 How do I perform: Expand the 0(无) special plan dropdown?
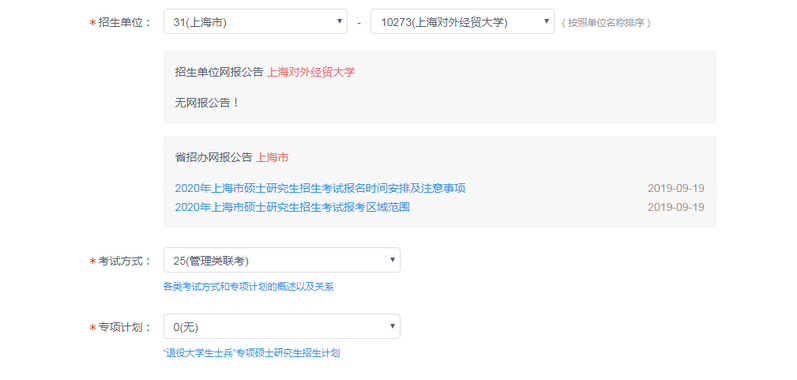pyautogui.click(x=282, y=327)
